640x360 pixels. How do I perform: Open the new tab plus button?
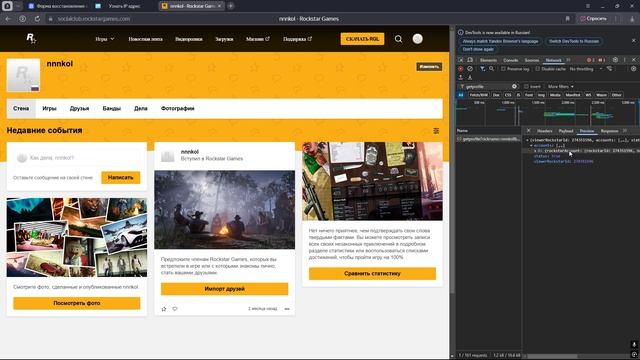click(x=231, y=6)
